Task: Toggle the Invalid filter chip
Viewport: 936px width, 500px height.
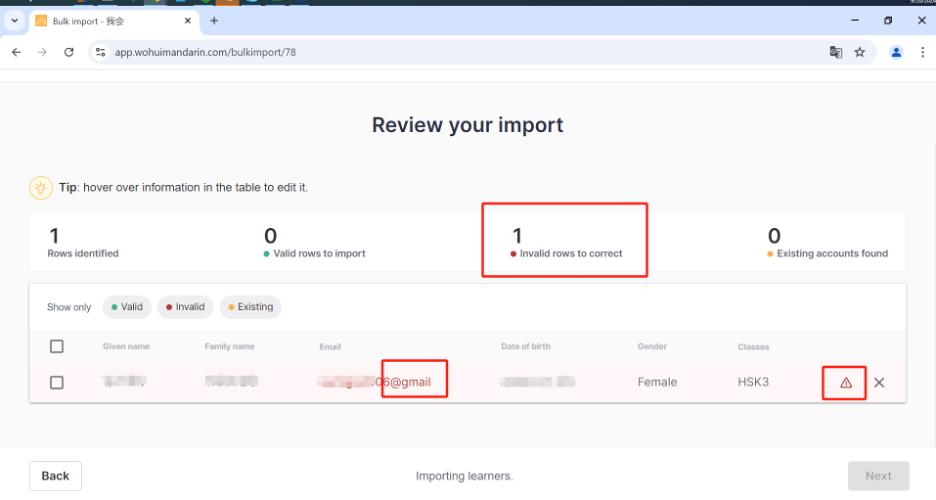Action: pyautogui.click(x=185, y=307)
